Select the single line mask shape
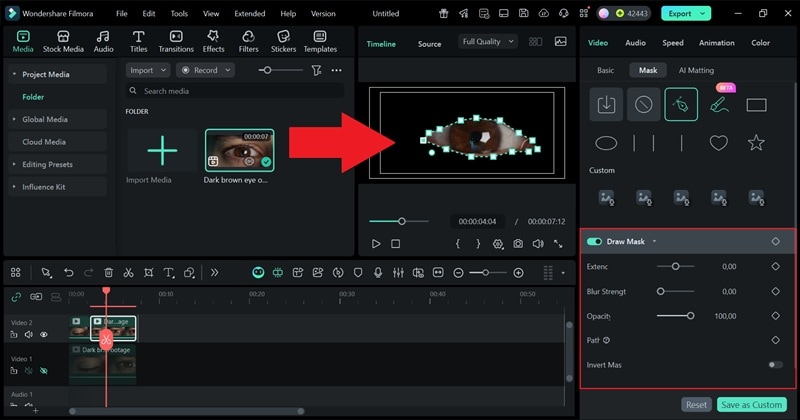Image resolution: width=800 pixels, height=420 pixels. (681, 143)
